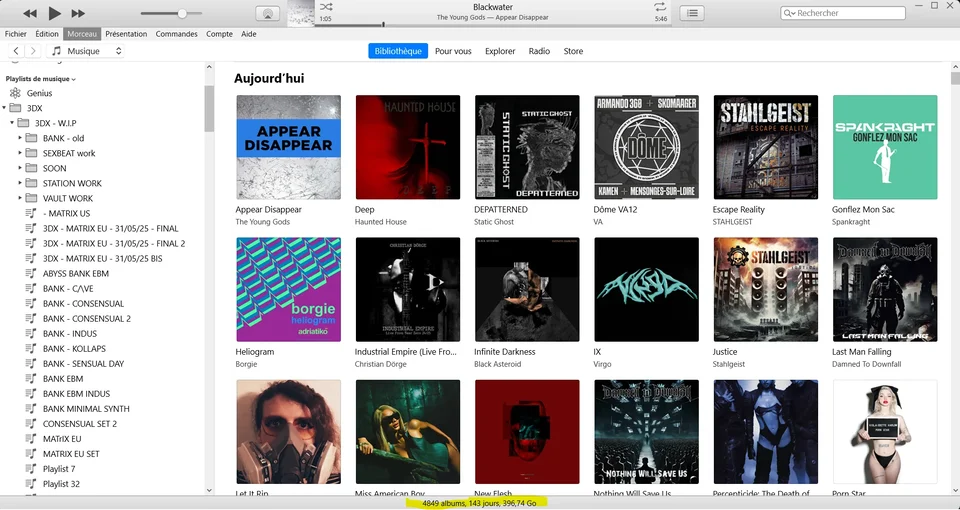Open the Commandes menu
Viewport: 960px width, 510px height.
176,34
